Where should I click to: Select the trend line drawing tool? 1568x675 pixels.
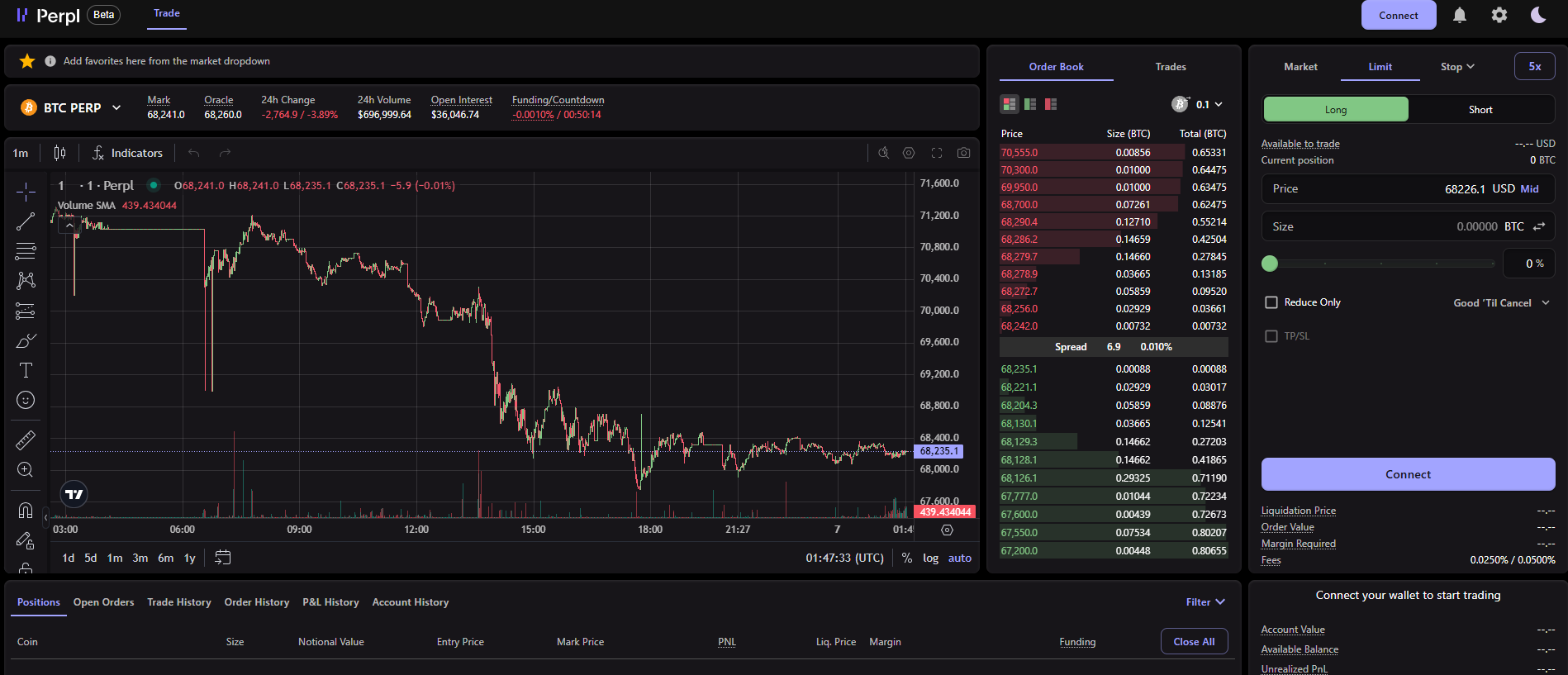[x=26, y=221]
